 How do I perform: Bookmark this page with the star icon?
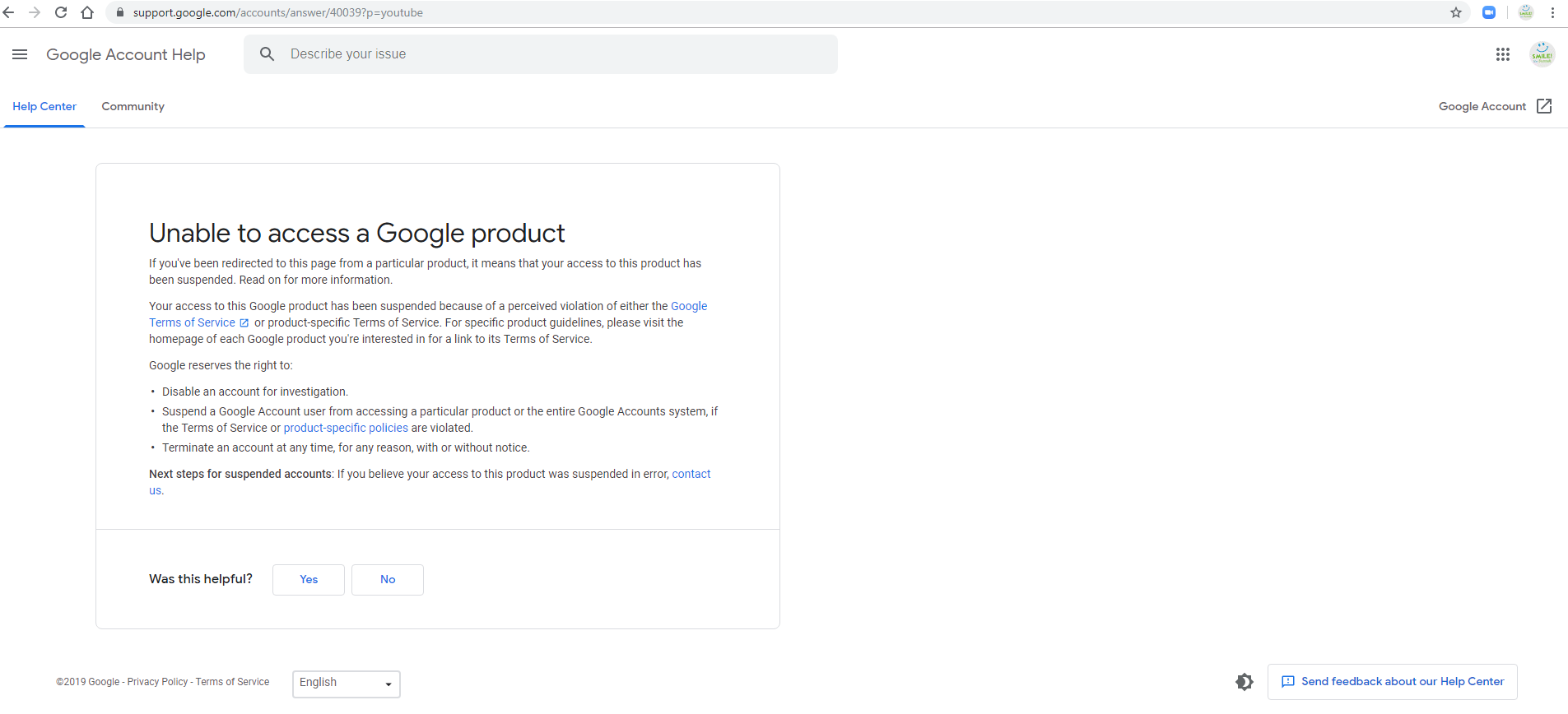pos(1456,12)
